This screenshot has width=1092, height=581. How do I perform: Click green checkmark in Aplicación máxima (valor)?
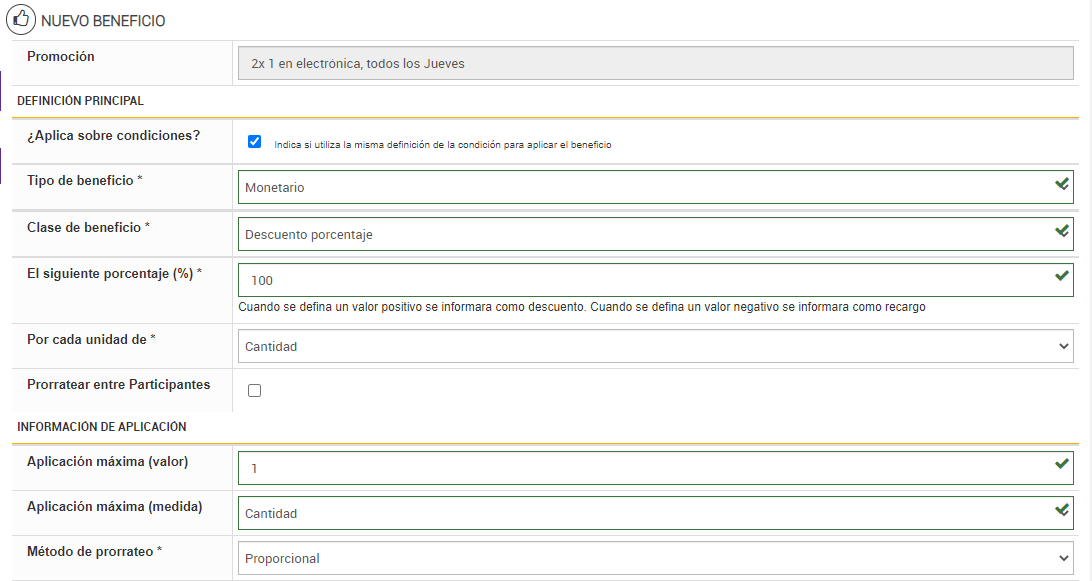click(x=1062, y=465)
